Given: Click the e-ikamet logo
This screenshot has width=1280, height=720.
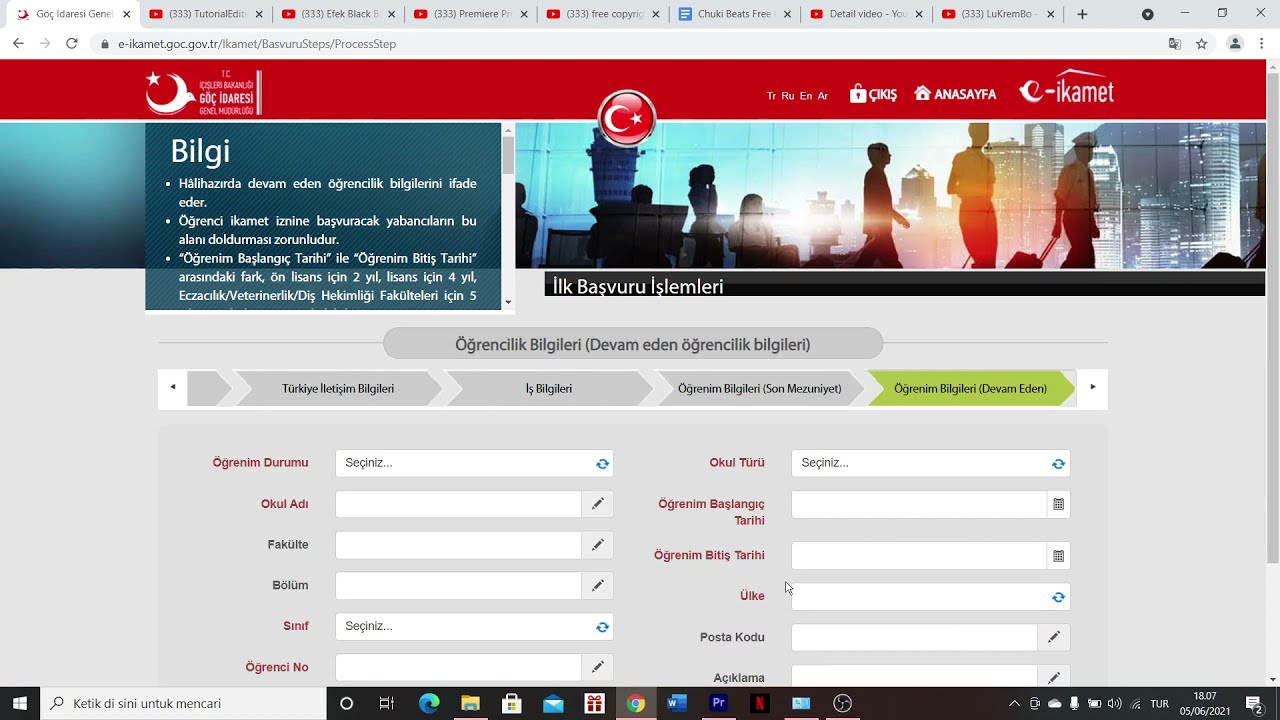Looking at the screenshot, I should tap(1066, 90).
